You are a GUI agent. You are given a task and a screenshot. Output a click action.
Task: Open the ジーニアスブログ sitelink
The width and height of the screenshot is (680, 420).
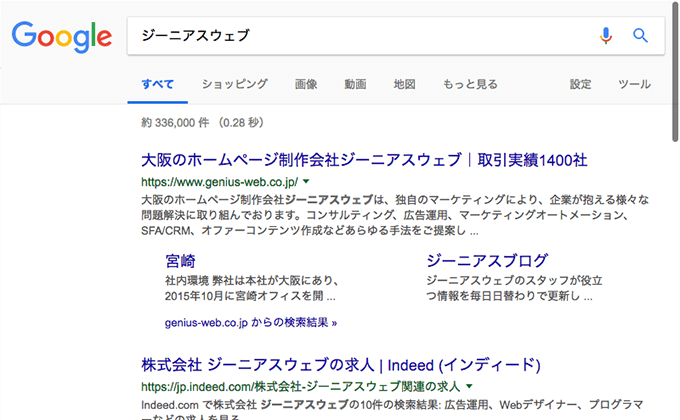[x=487, y=261]
